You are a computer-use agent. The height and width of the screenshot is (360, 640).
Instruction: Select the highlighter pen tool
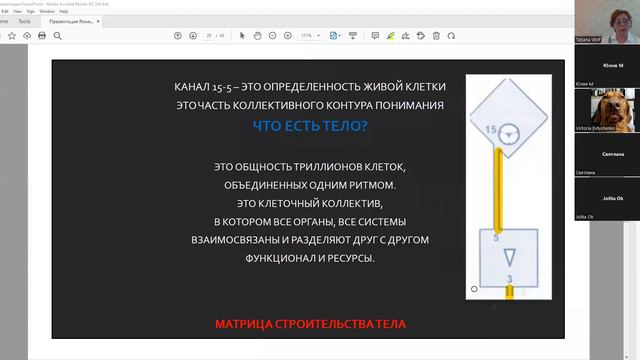tap(391, 36)
